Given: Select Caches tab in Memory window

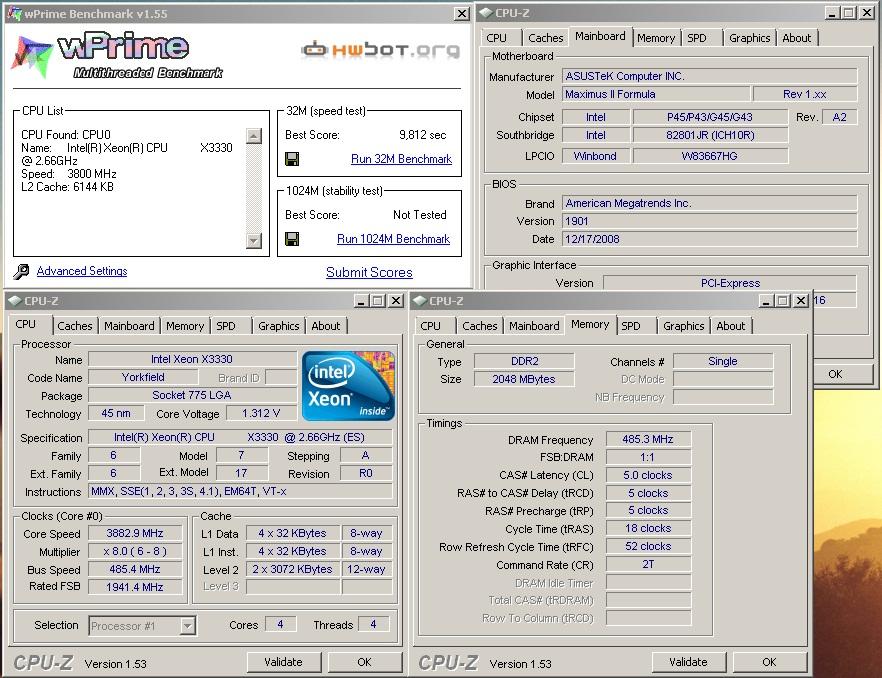Looking at the screenshot, I should [480, 326].
